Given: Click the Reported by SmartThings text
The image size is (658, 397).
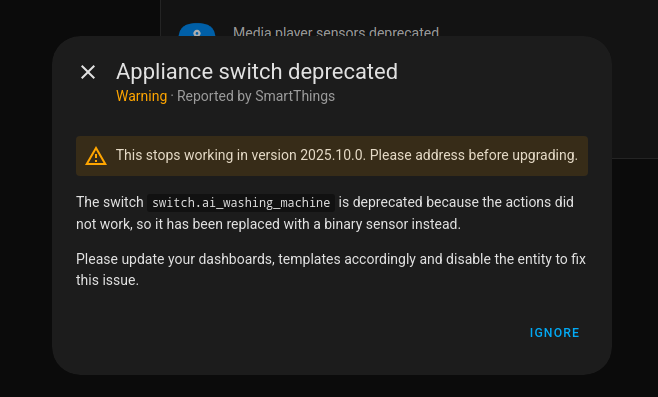Looking at the screenshot, I should (256, 96).
